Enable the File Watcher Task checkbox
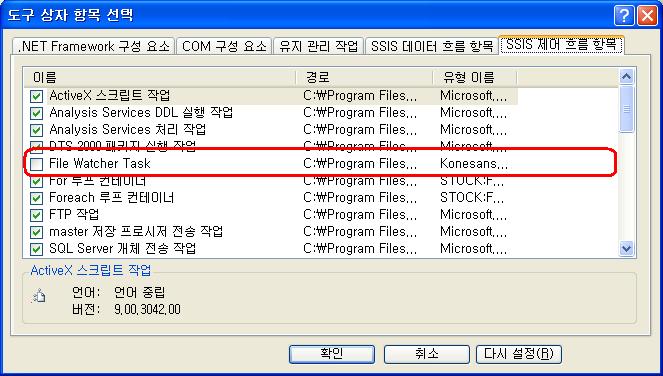 (x=36, y=164)
